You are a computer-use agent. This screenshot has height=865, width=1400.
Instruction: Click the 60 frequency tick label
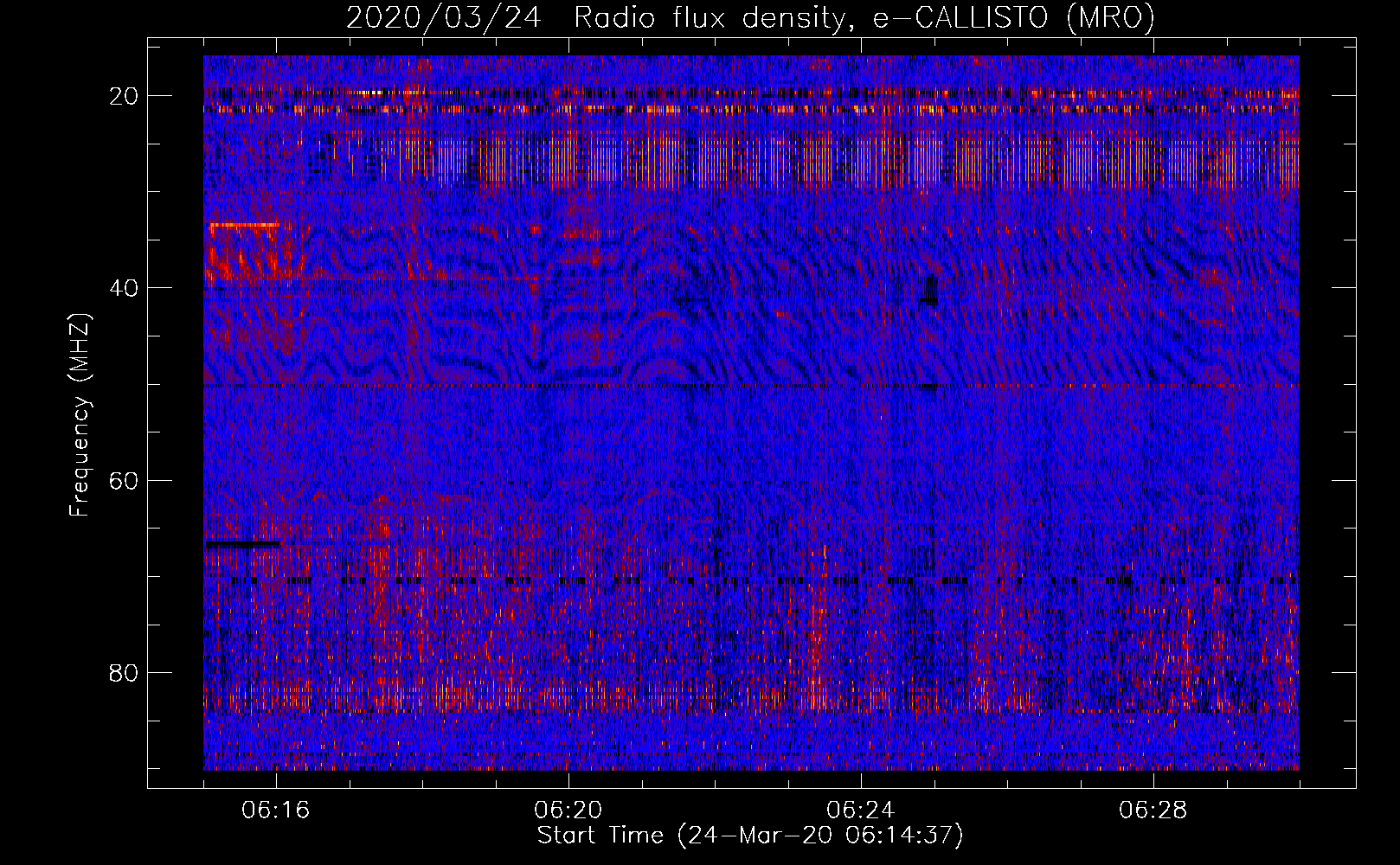[124, 481]
